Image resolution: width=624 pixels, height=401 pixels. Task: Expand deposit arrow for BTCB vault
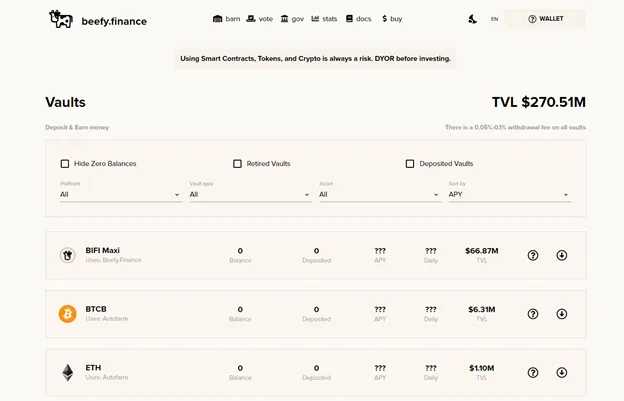tap(562, 314)
